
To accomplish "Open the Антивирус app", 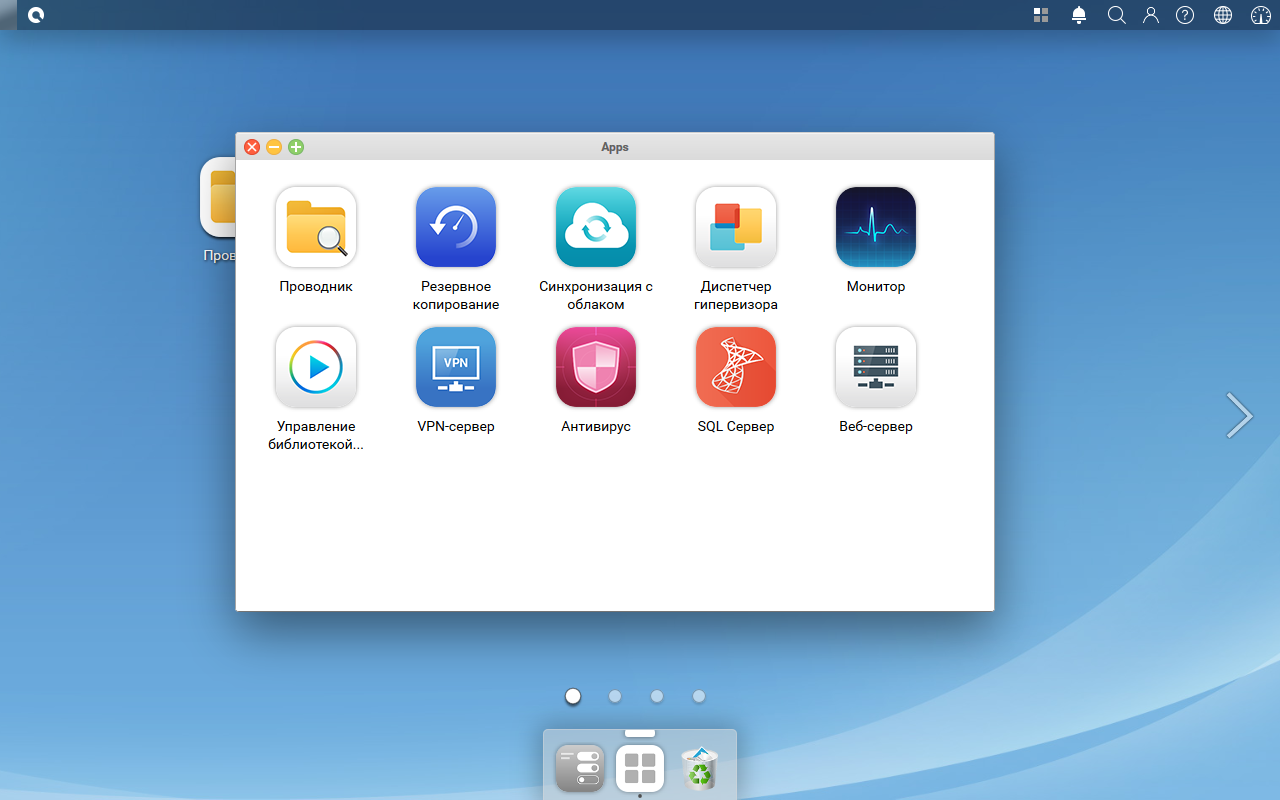I will 596,367.
